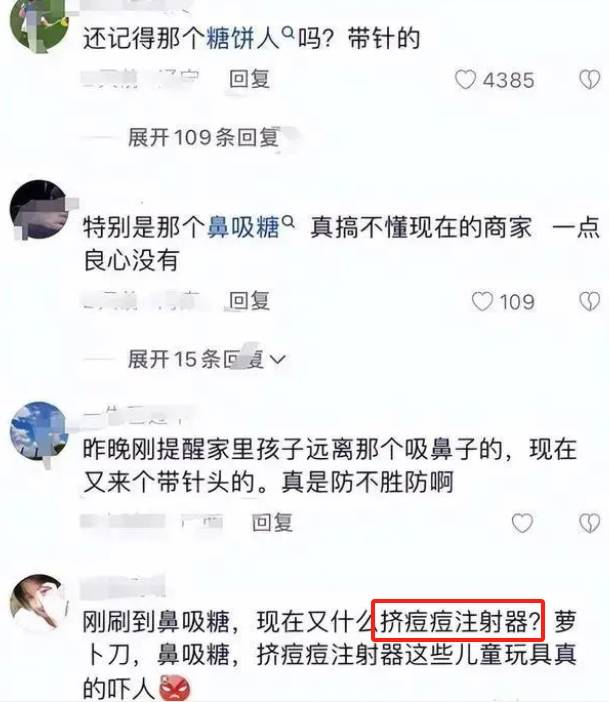Viewport: 609px width, 702px height.
Task: Reply to the 防不胜防 comment via 回复
Action: point(272,522)
